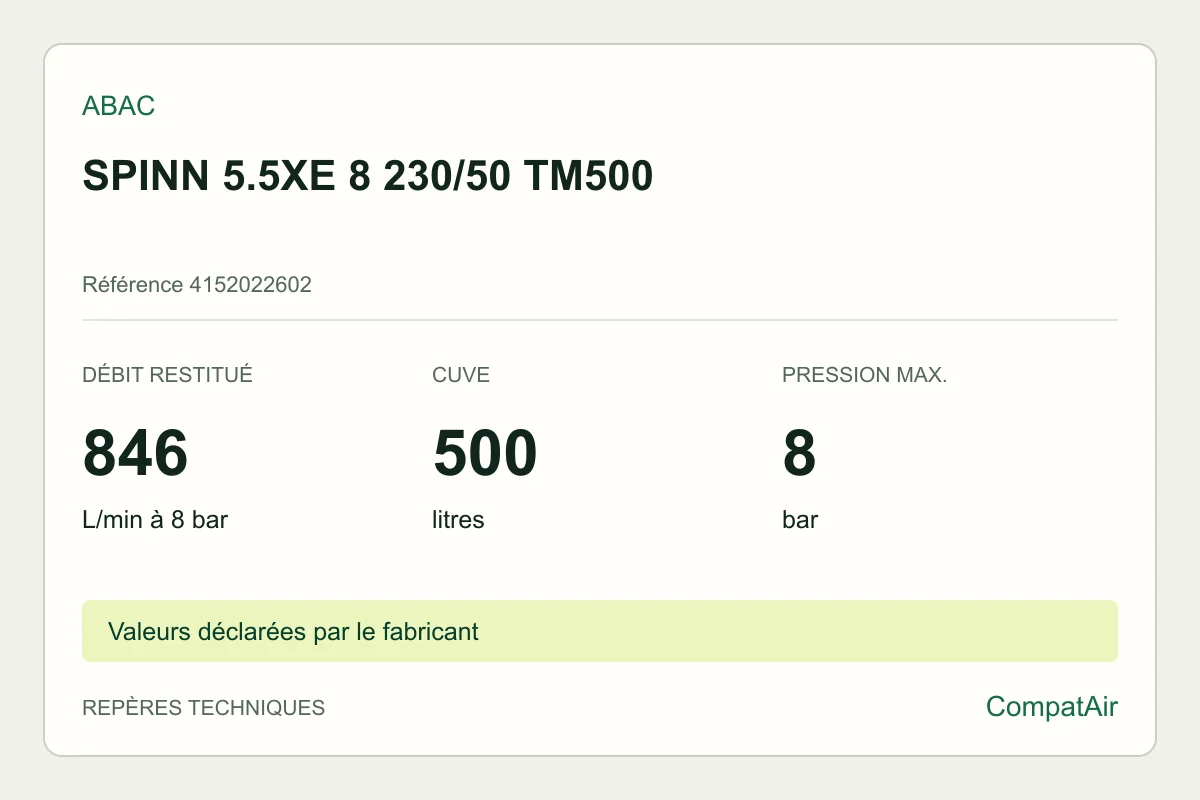Screen dimensions: 1200x800
Task: Click the Référence 4152022602 text
Action: point(197,285)
